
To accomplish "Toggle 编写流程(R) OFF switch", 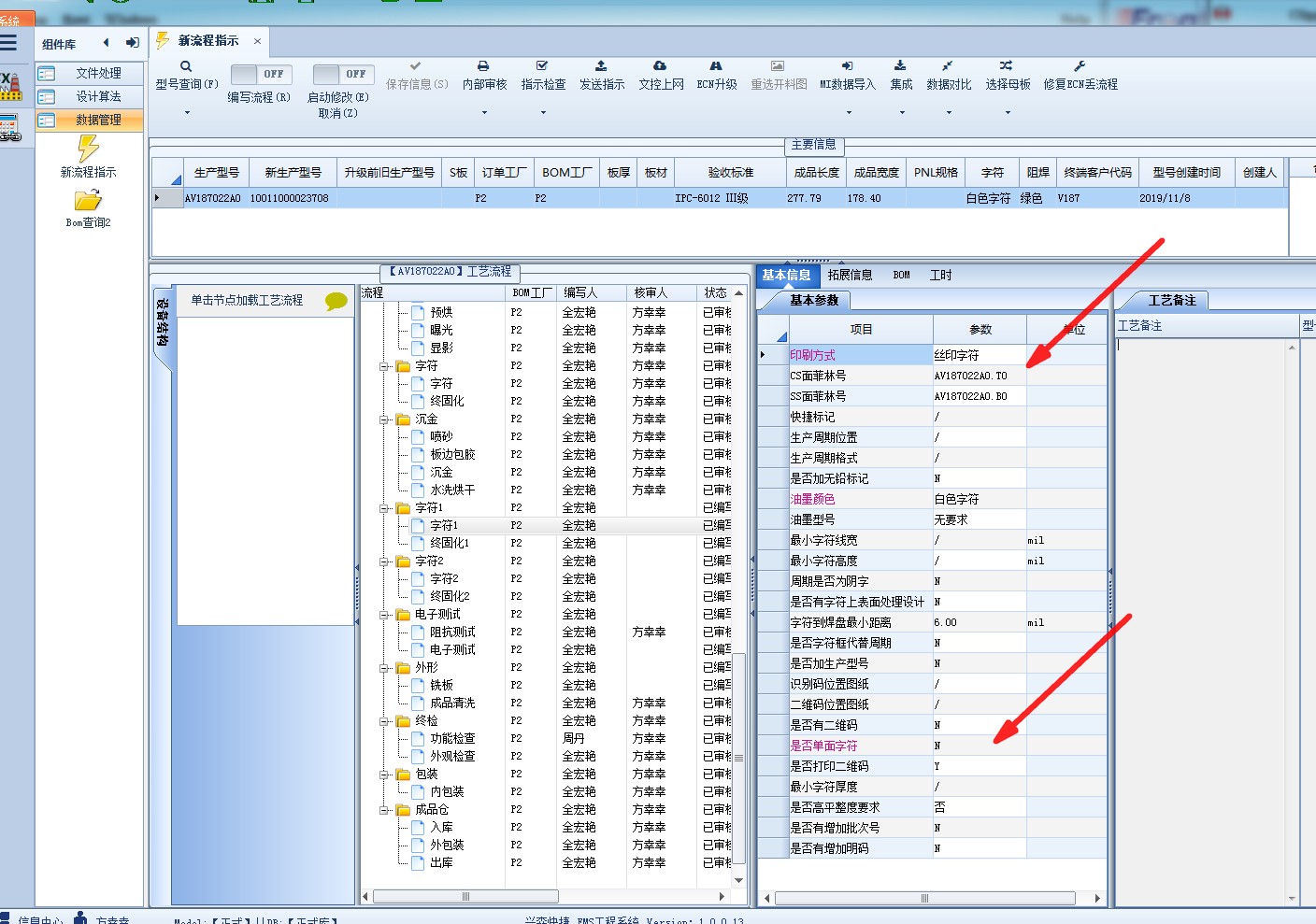I will [261, 74].
